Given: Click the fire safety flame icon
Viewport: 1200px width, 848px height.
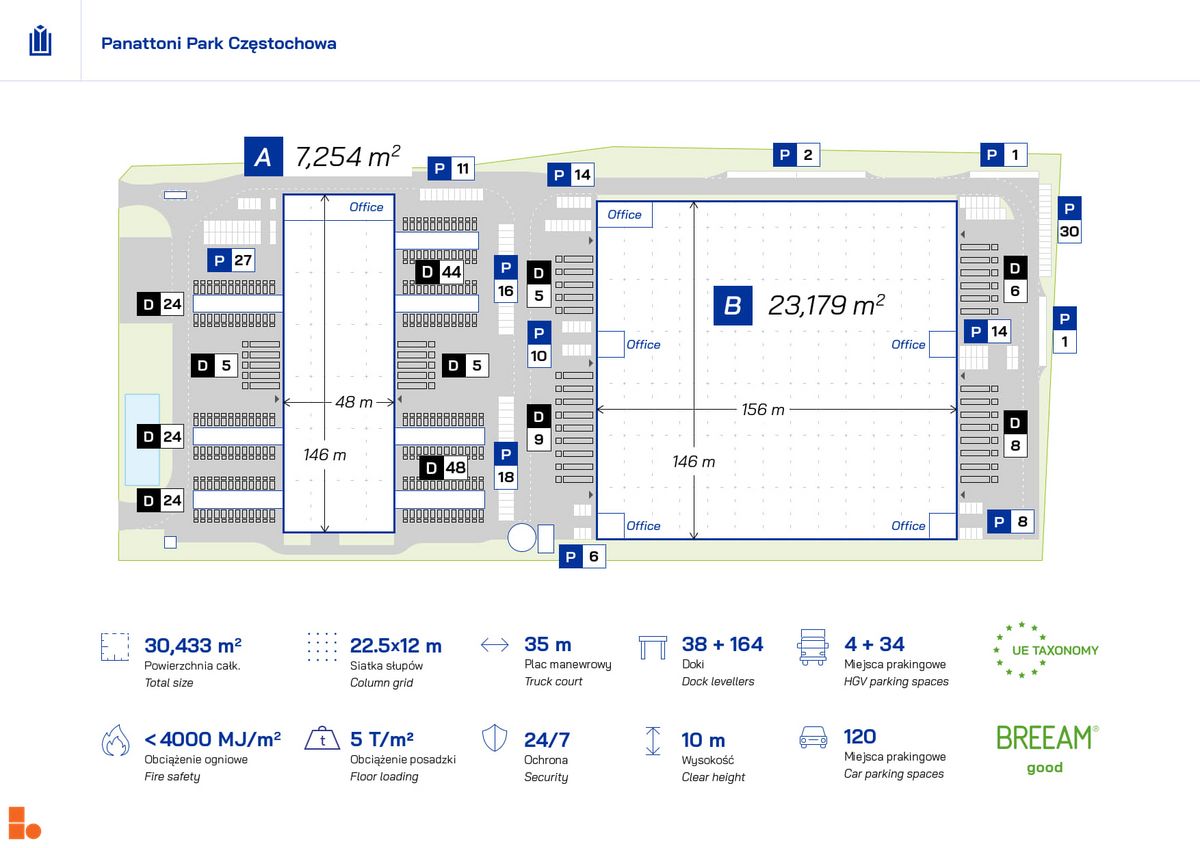Looking at the screenshot, I should coord(115,741).
